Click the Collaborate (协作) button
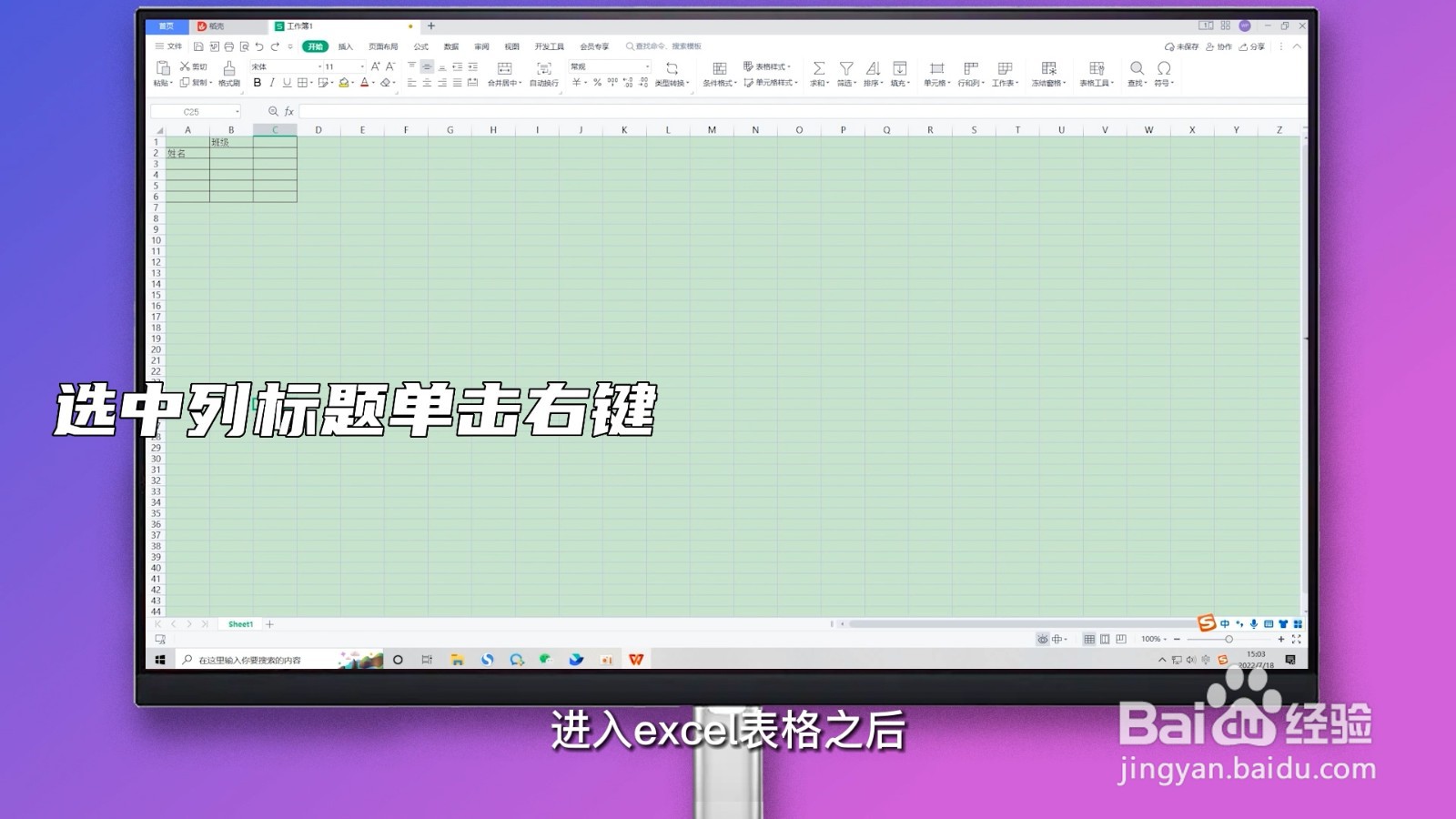Image resolution: width=1456 pixels, height=819 pixels. pos(1218,46)
